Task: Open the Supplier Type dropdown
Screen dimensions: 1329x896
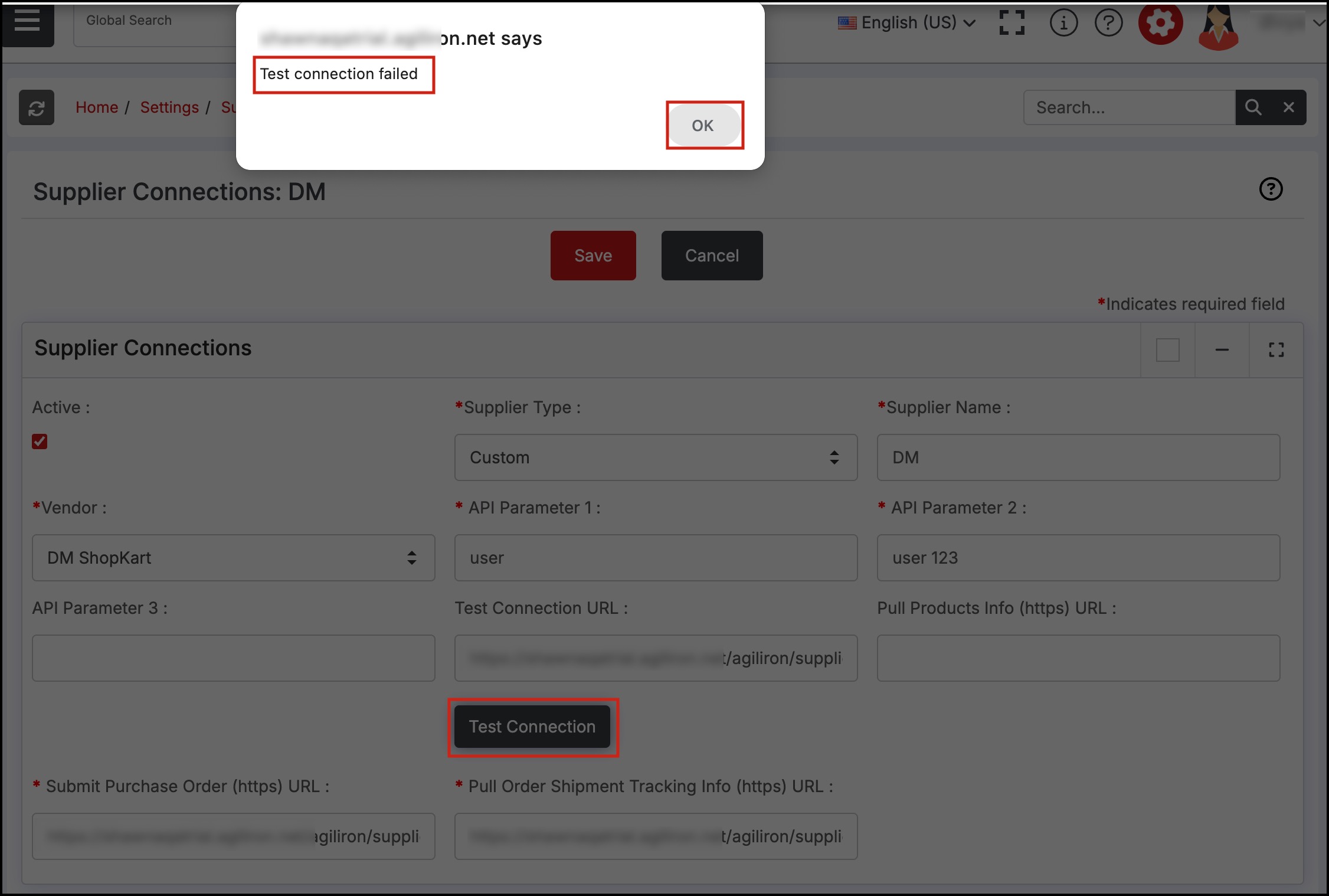Action: point(655,457)
